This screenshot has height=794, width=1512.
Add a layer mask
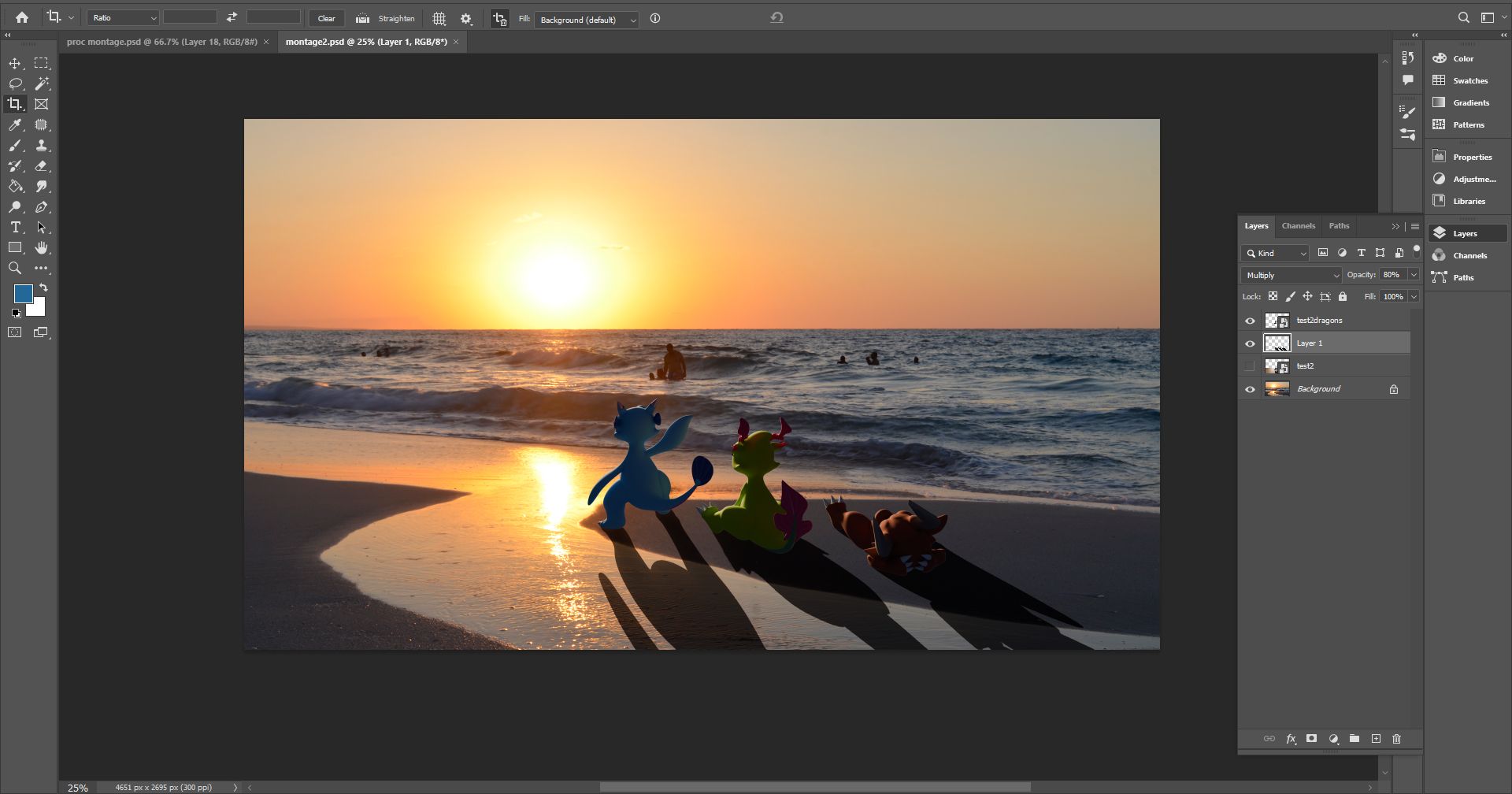[x=1311, y=739]
